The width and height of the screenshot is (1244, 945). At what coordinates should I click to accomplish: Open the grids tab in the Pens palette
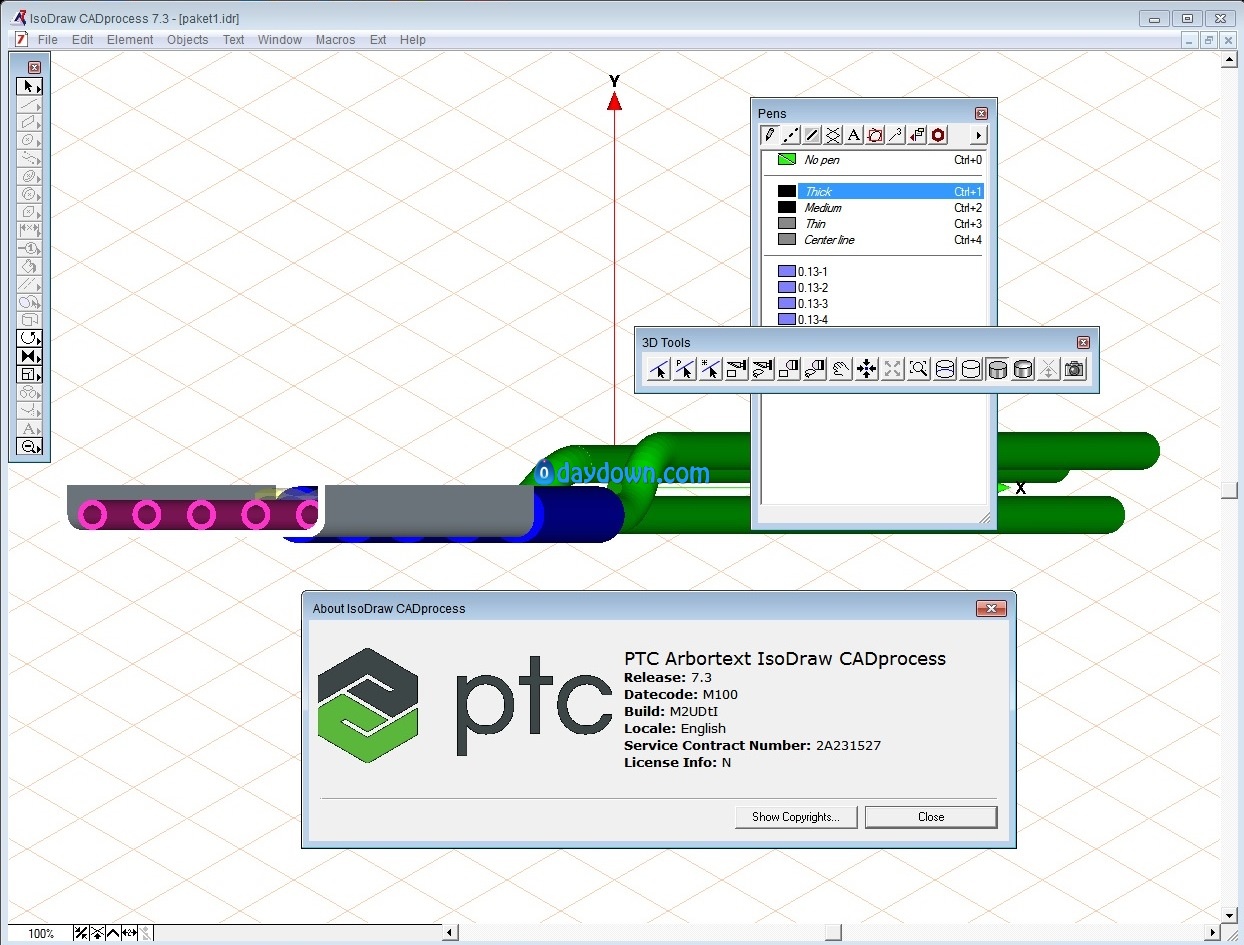[833, 135]
